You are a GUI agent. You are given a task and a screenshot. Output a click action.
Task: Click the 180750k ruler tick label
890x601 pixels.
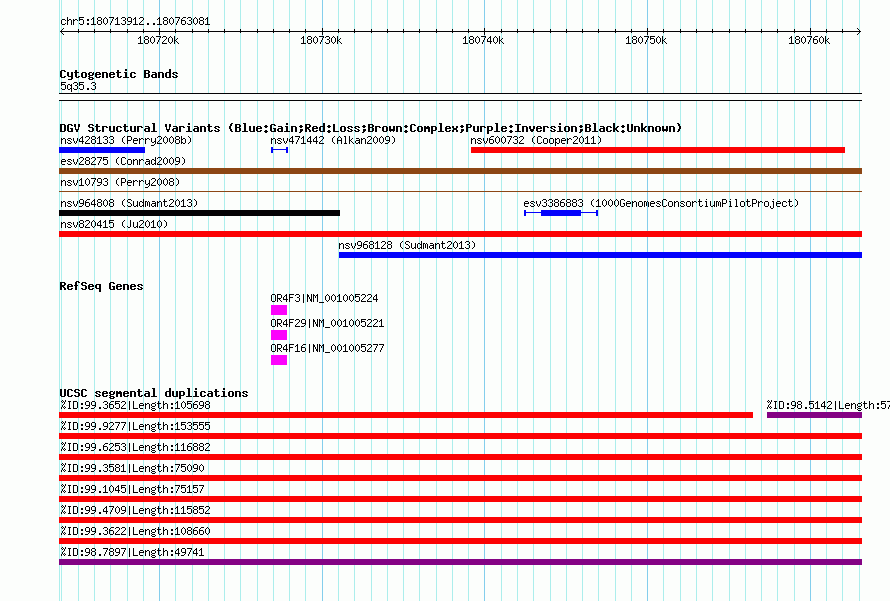646,40
